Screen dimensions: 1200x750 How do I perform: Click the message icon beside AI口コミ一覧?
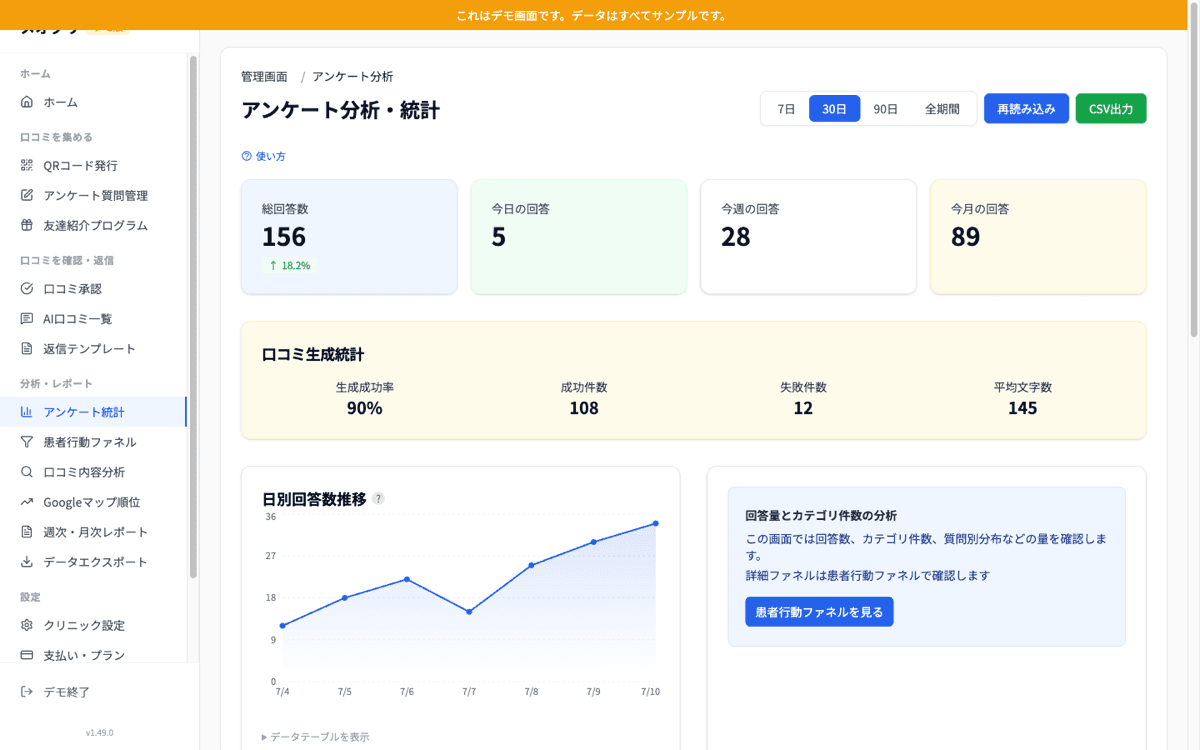pyautogui.click(x=27, y=318)
